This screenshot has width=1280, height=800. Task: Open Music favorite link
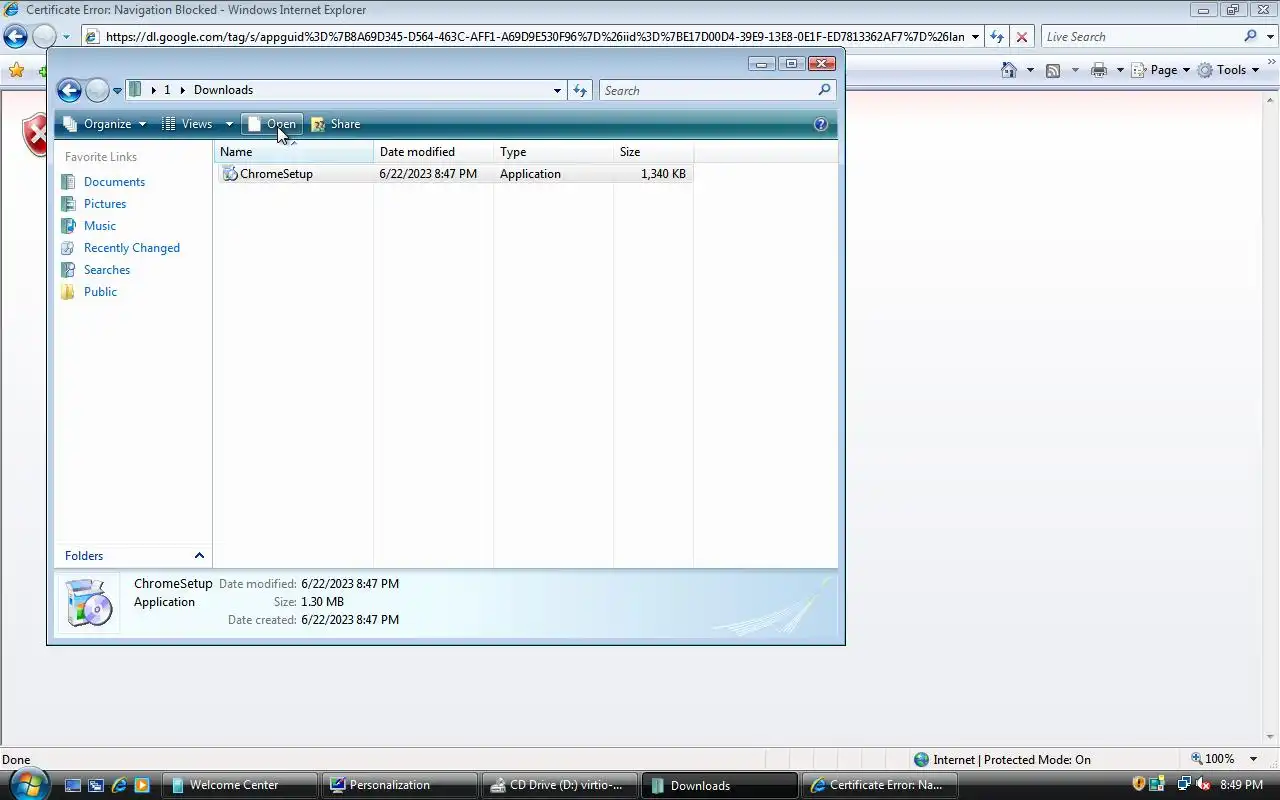pos(100,226)
